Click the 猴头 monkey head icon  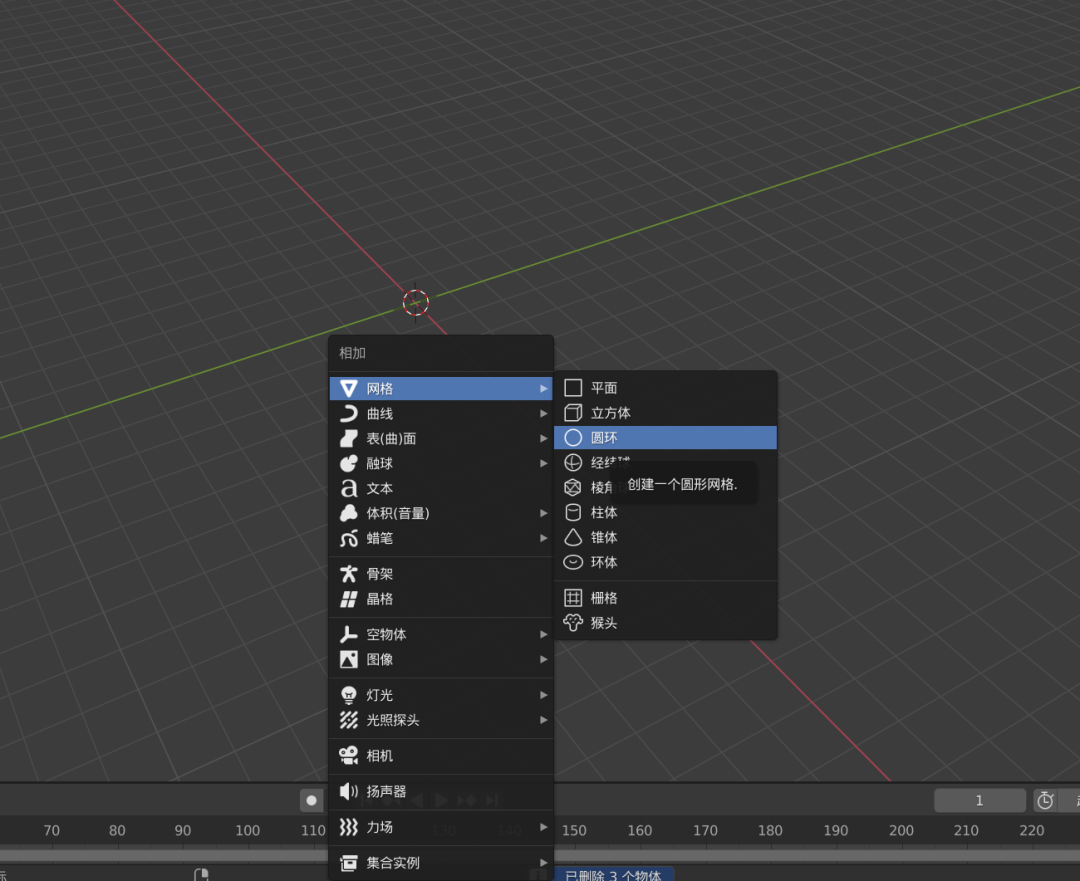pyautogui.click(x=573, y=623)
